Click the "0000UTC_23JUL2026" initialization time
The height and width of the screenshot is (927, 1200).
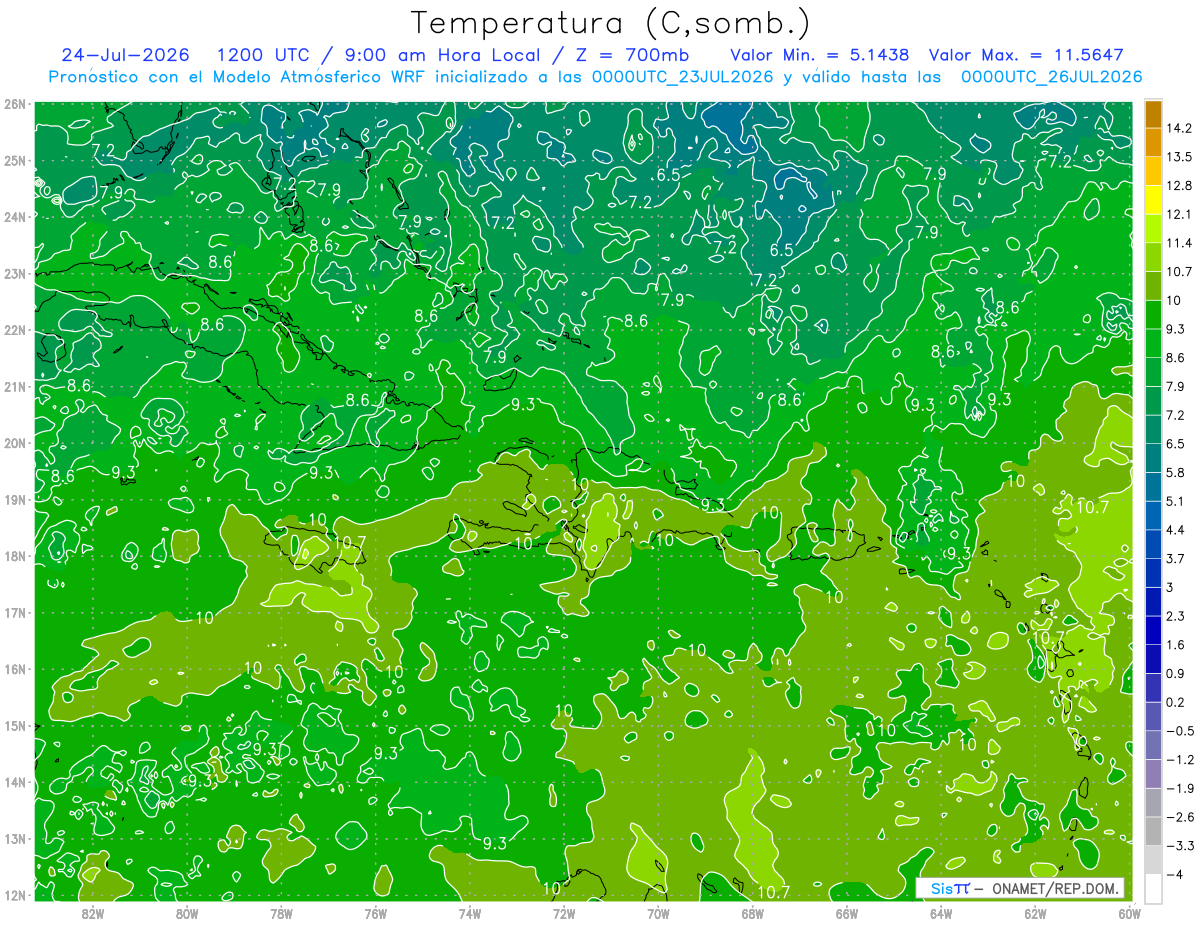pos(683,77)
